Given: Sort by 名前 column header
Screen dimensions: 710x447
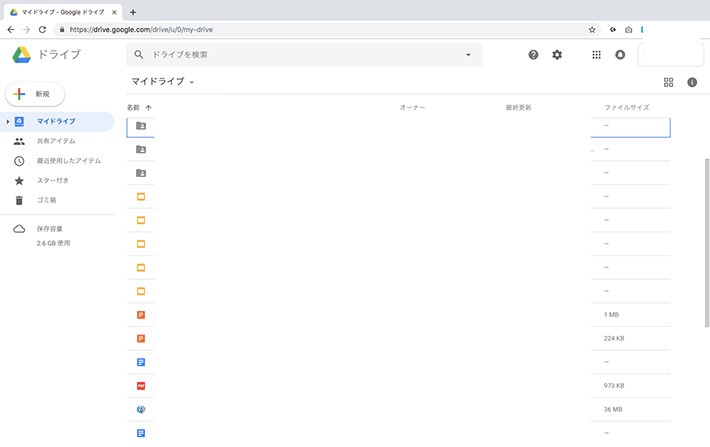Looking at the screenshot, I should point(133,108).
